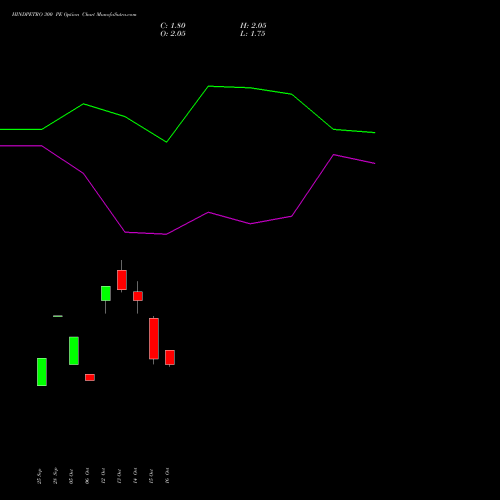
Task: Click the green candle above 12 Oct
Action: pos(106,293)
